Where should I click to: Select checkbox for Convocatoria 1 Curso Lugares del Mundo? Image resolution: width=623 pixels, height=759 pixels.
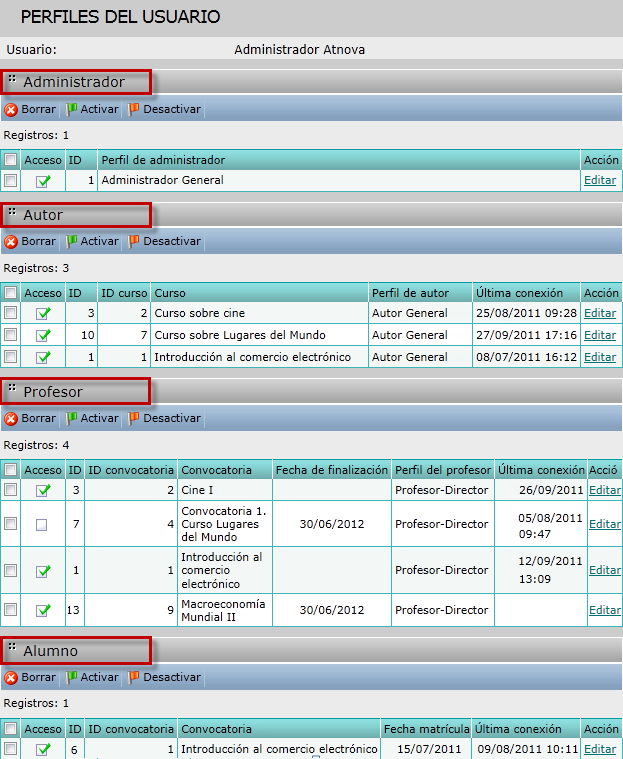pyautogui.click(x=10, y=523)
